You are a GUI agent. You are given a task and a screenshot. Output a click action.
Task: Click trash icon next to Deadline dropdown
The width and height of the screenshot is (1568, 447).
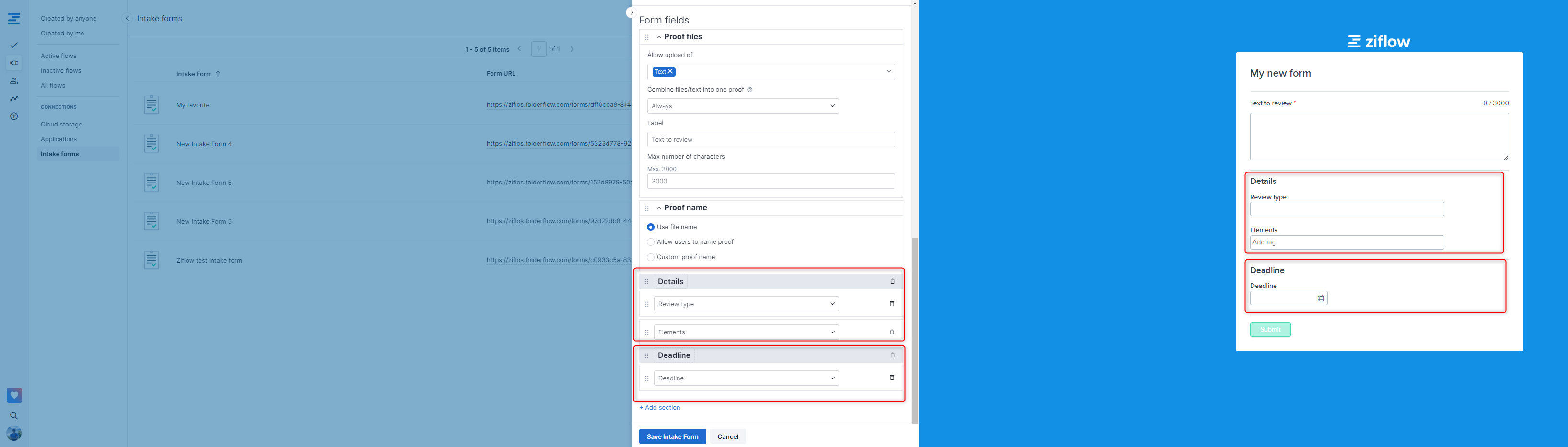(x=892, y=378)
